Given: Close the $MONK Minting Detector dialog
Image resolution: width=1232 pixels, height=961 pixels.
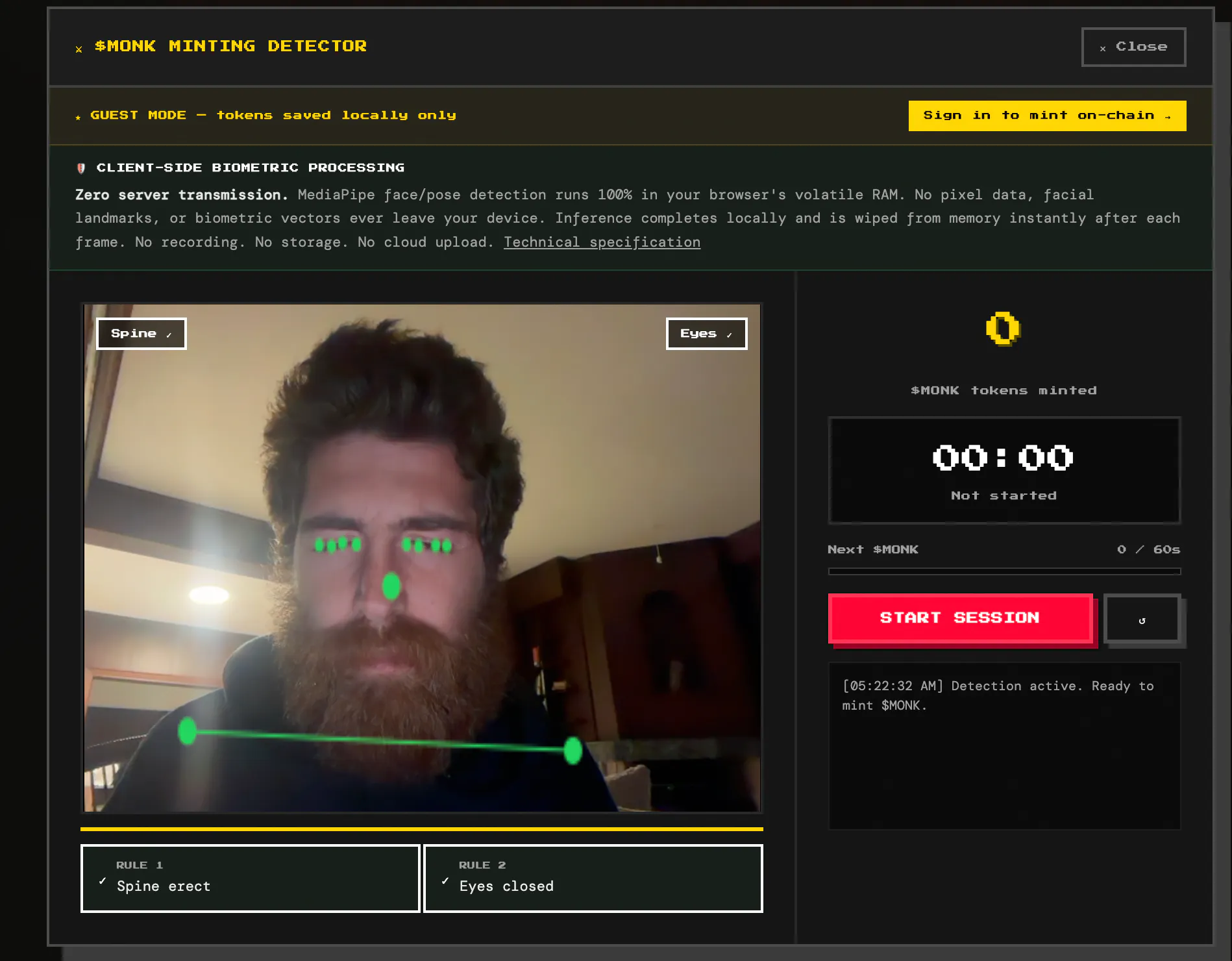Looking at the screenshot, I should coord(1133,47).
